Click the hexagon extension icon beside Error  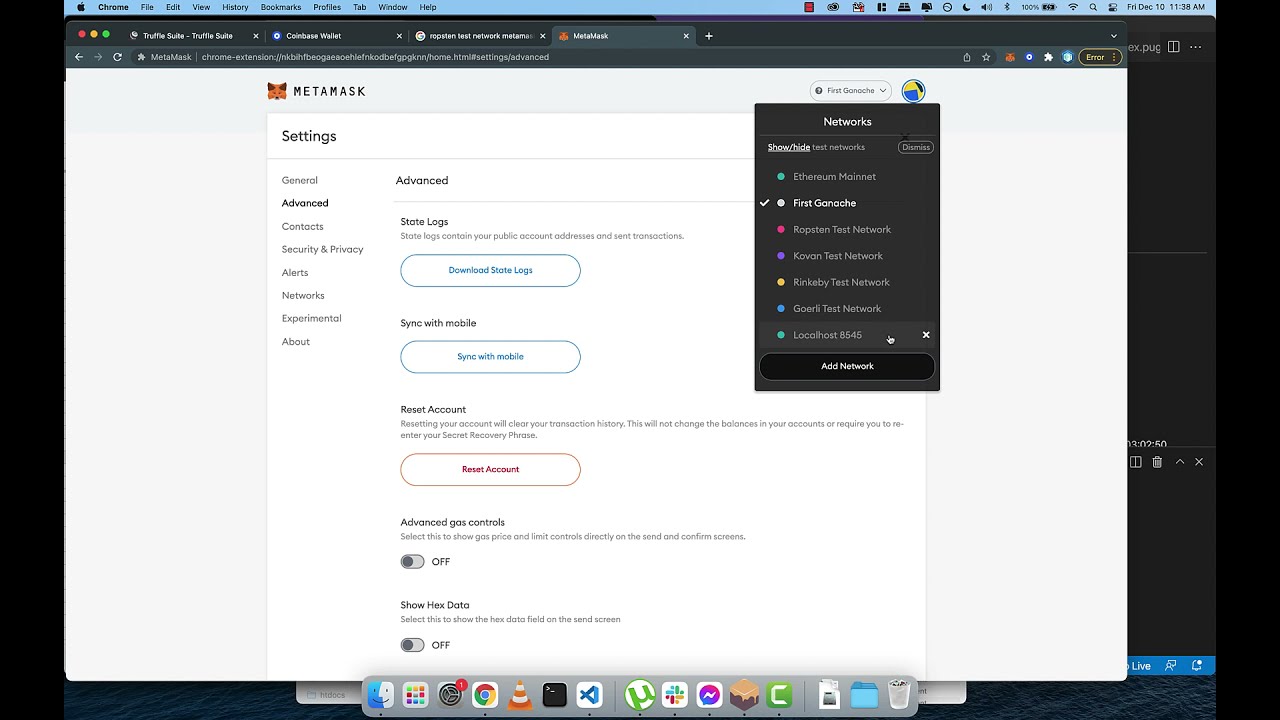point(1067,57)
